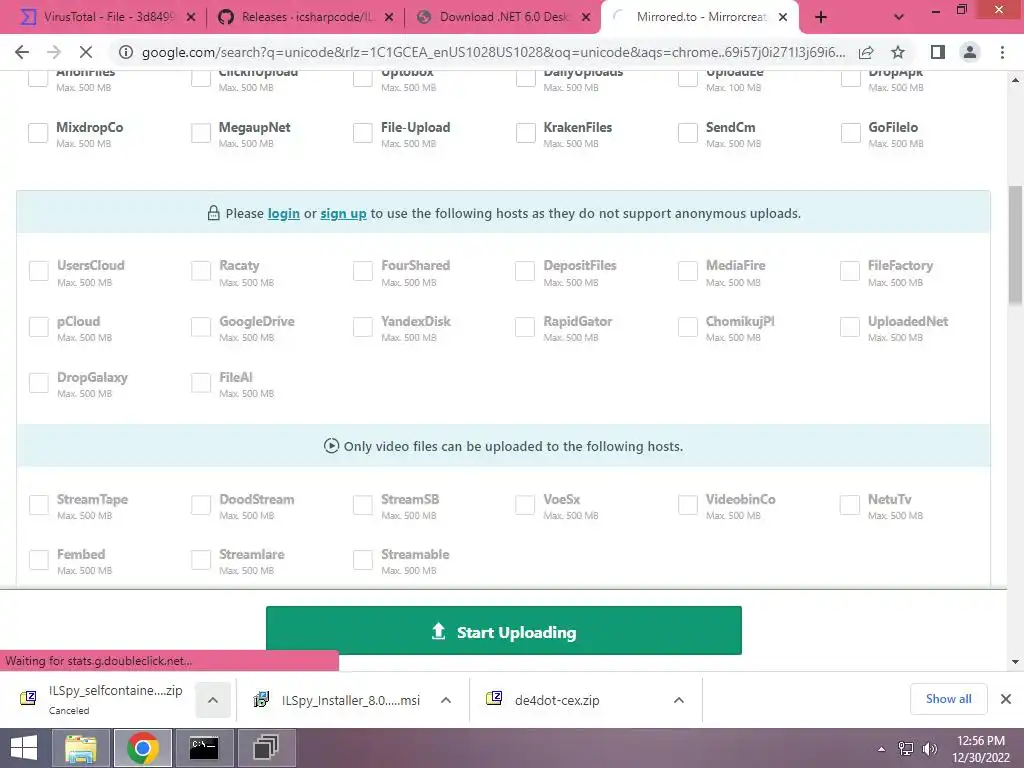Stop the page from loading
The height and width of the screenshot is (768, 1024).
tap(86, 52)
